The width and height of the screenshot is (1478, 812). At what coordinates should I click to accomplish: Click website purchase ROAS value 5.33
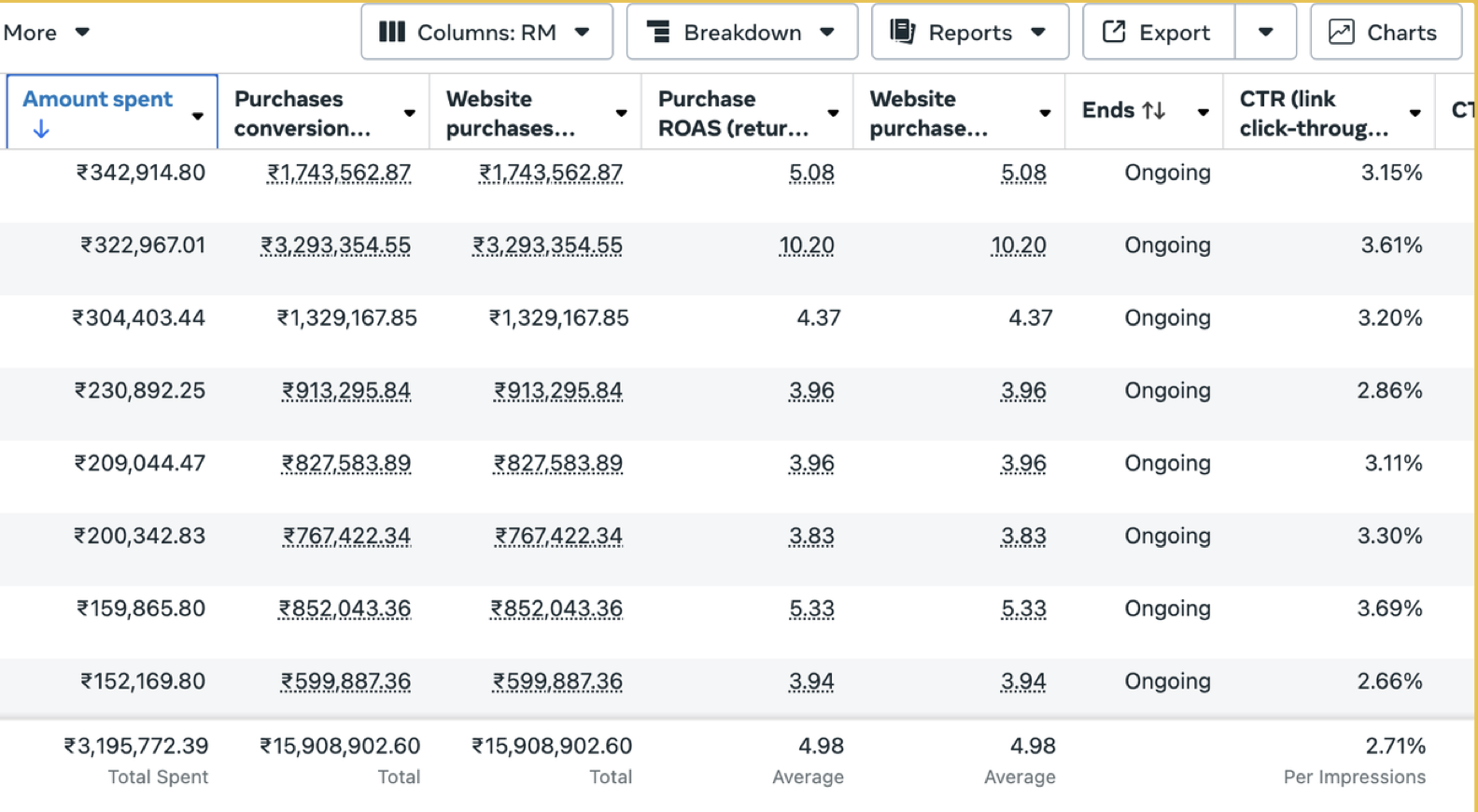pyautogui.click(x=1023, y=609)
